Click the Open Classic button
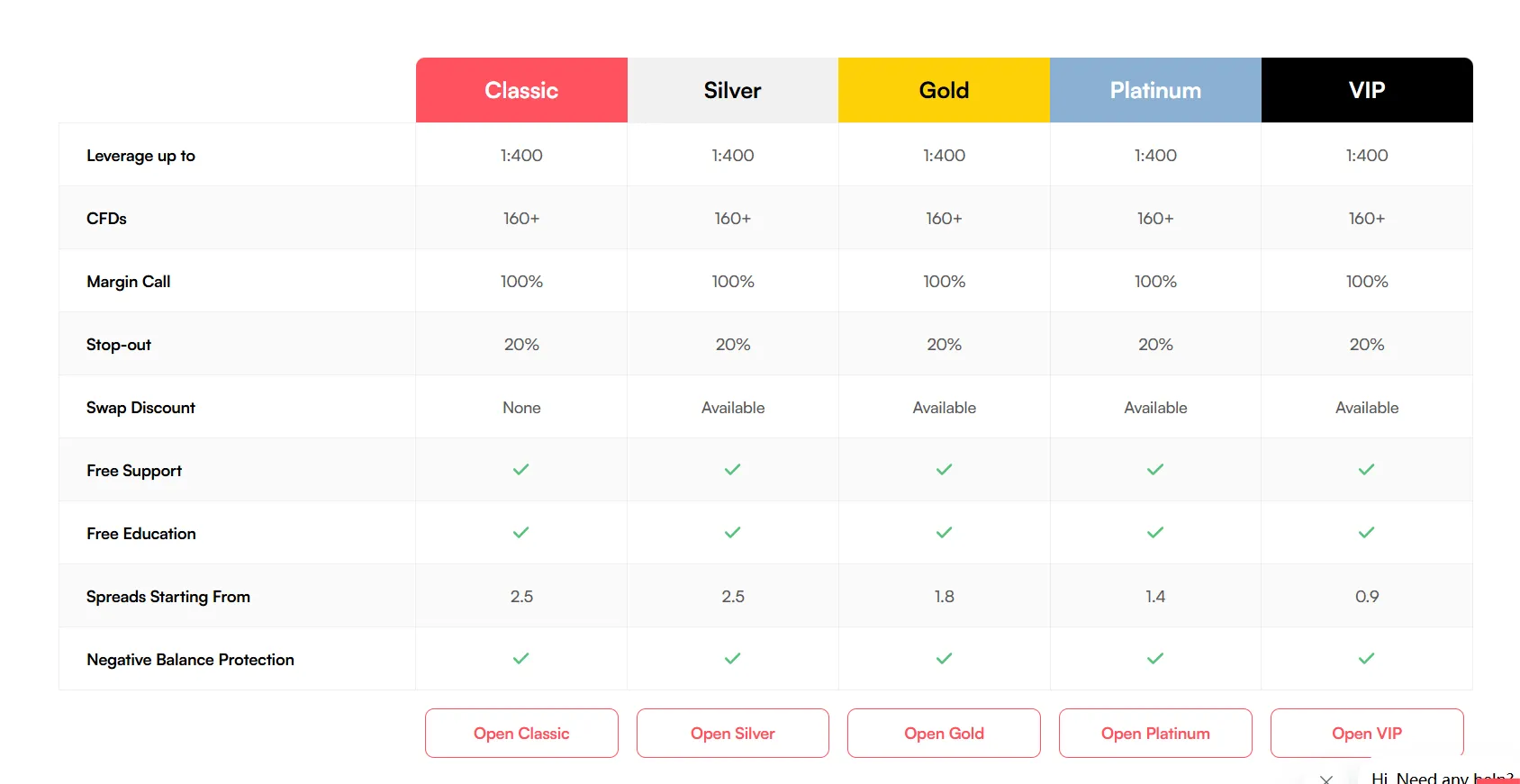The image size is (1520, 784). 521,733
